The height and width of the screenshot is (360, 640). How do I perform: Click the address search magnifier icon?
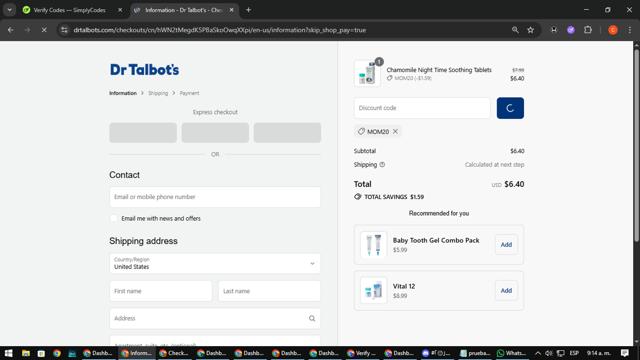pyautogui.click(x=312, y=318)
